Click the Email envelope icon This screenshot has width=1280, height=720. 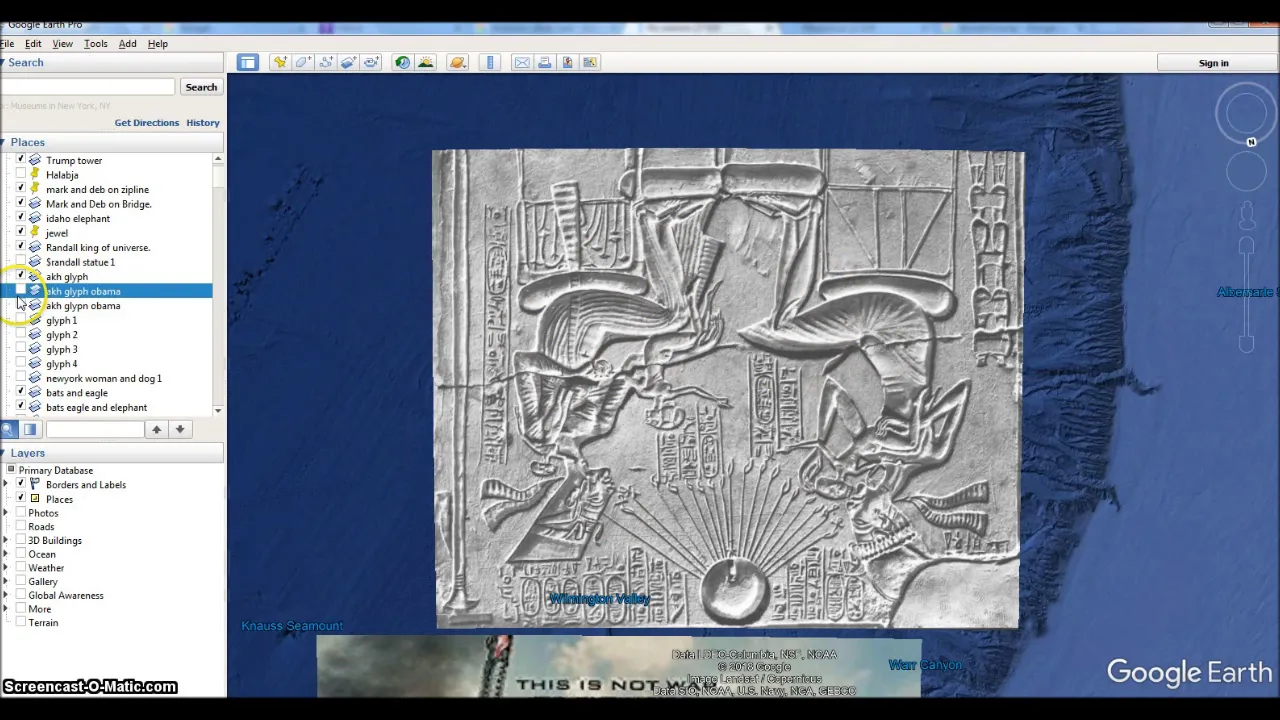point(522,62)
